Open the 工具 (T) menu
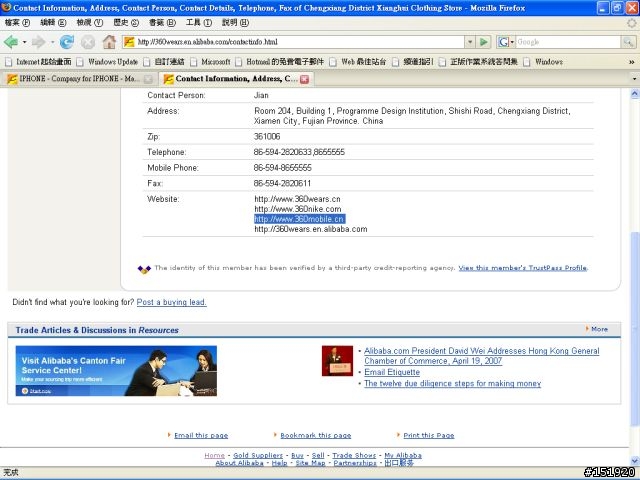640x480 pixels. pyautogui.click(x=199, y=22)
